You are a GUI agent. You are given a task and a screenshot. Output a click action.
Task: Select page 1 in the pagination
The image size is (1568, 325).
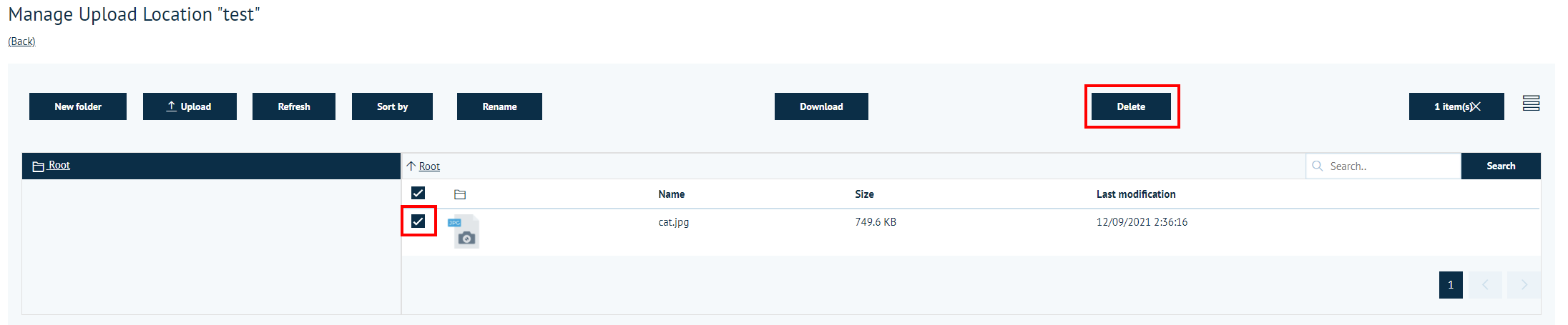1451,285
